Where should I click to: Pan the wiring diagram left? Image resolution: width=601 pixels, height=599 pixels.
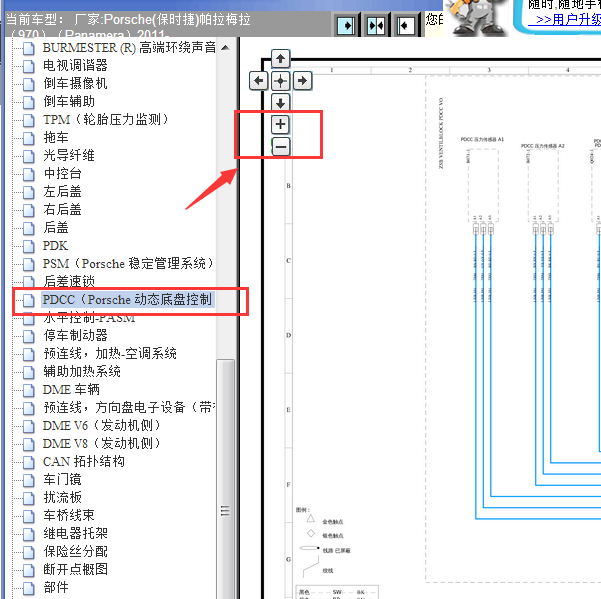tap(258, 80)
